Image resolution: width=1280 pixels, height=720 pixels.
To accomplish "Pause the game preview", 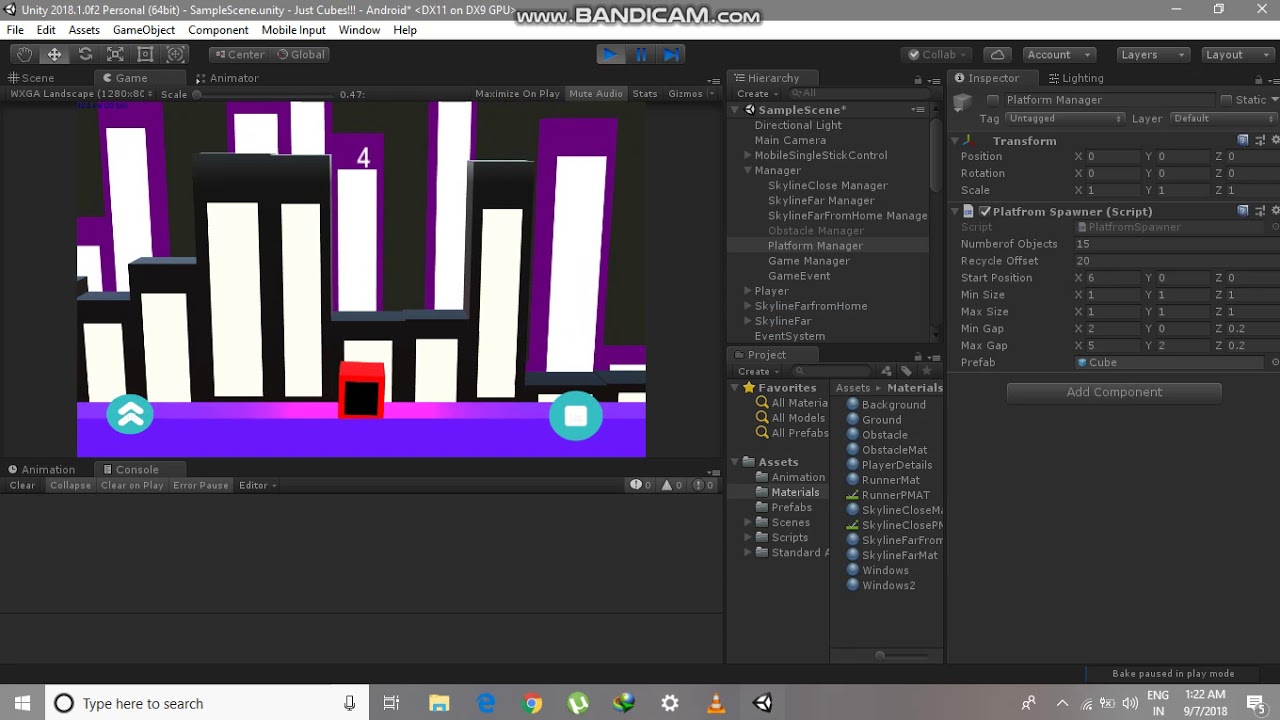I will pyautogui.click(x=640, y=54).
